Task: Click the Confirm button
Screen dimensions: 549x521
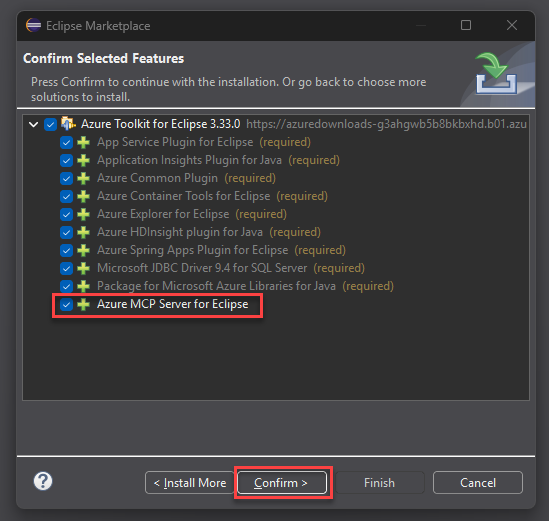Action: pos(282,483)
